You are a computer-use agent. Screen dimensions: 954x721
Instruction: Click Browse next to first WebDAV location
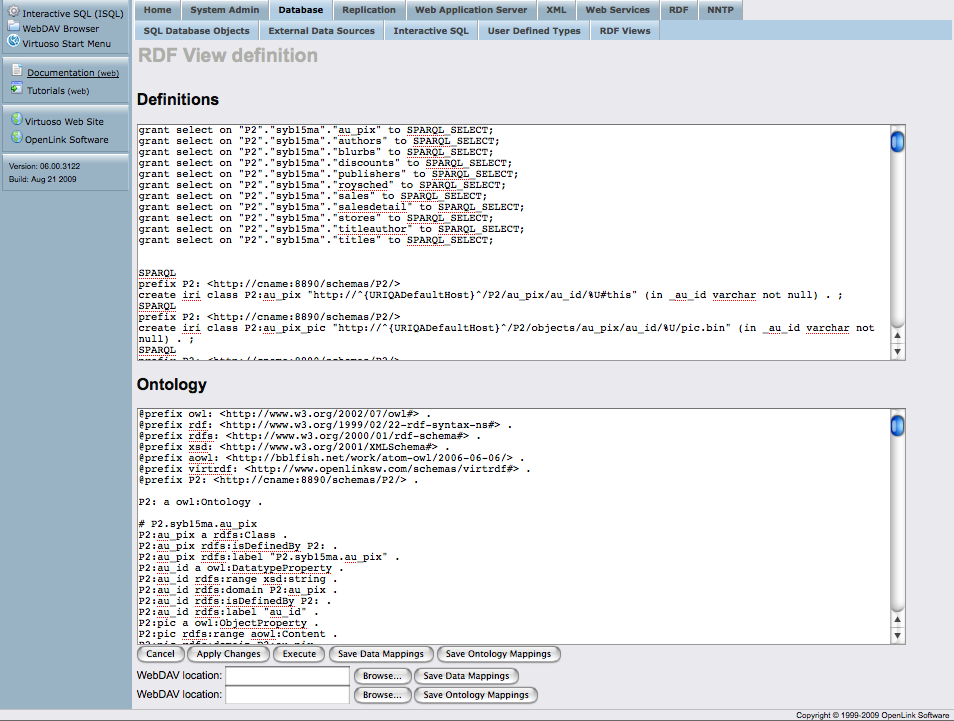click(x=380, y=676)
